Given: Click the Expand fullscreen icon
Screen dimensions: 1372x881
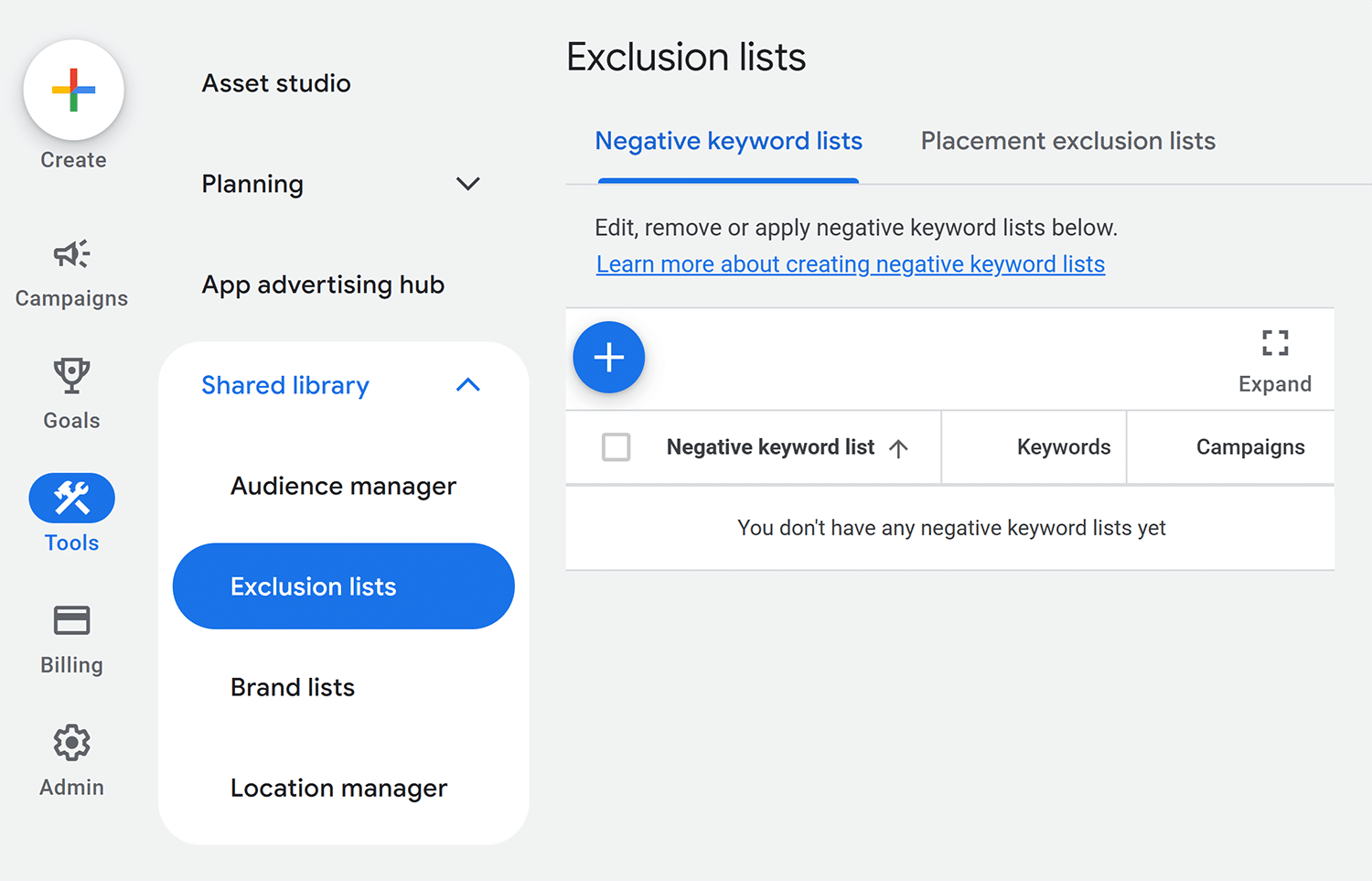Looking at the screenshot, I should pyautogui.click(x=1275, y=343).
